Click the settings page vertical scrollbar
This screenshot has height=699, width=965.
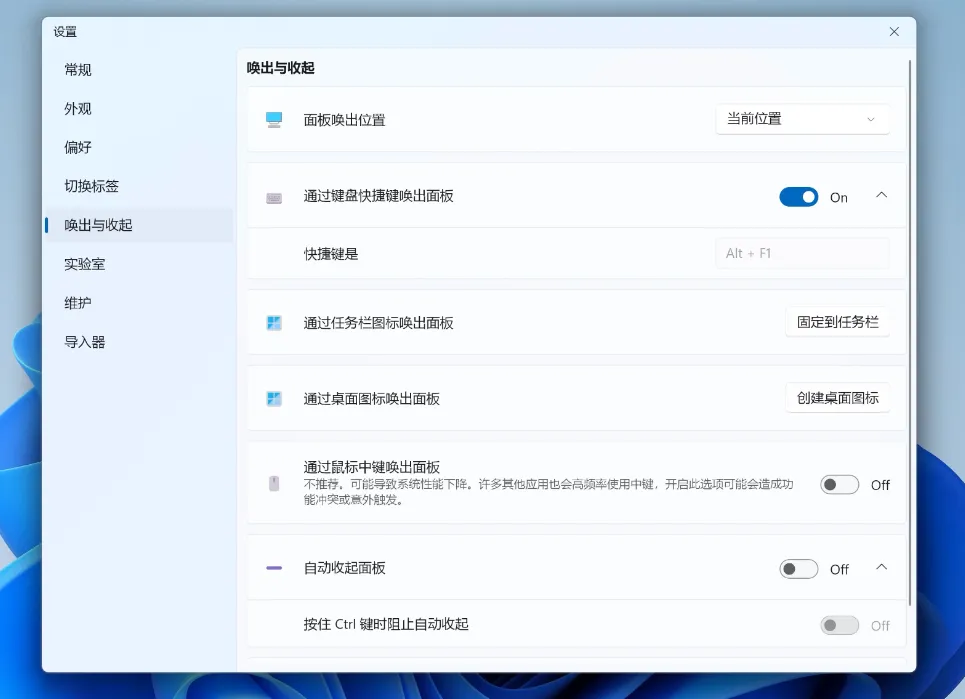pyautogui.click(x=910, y=332)
